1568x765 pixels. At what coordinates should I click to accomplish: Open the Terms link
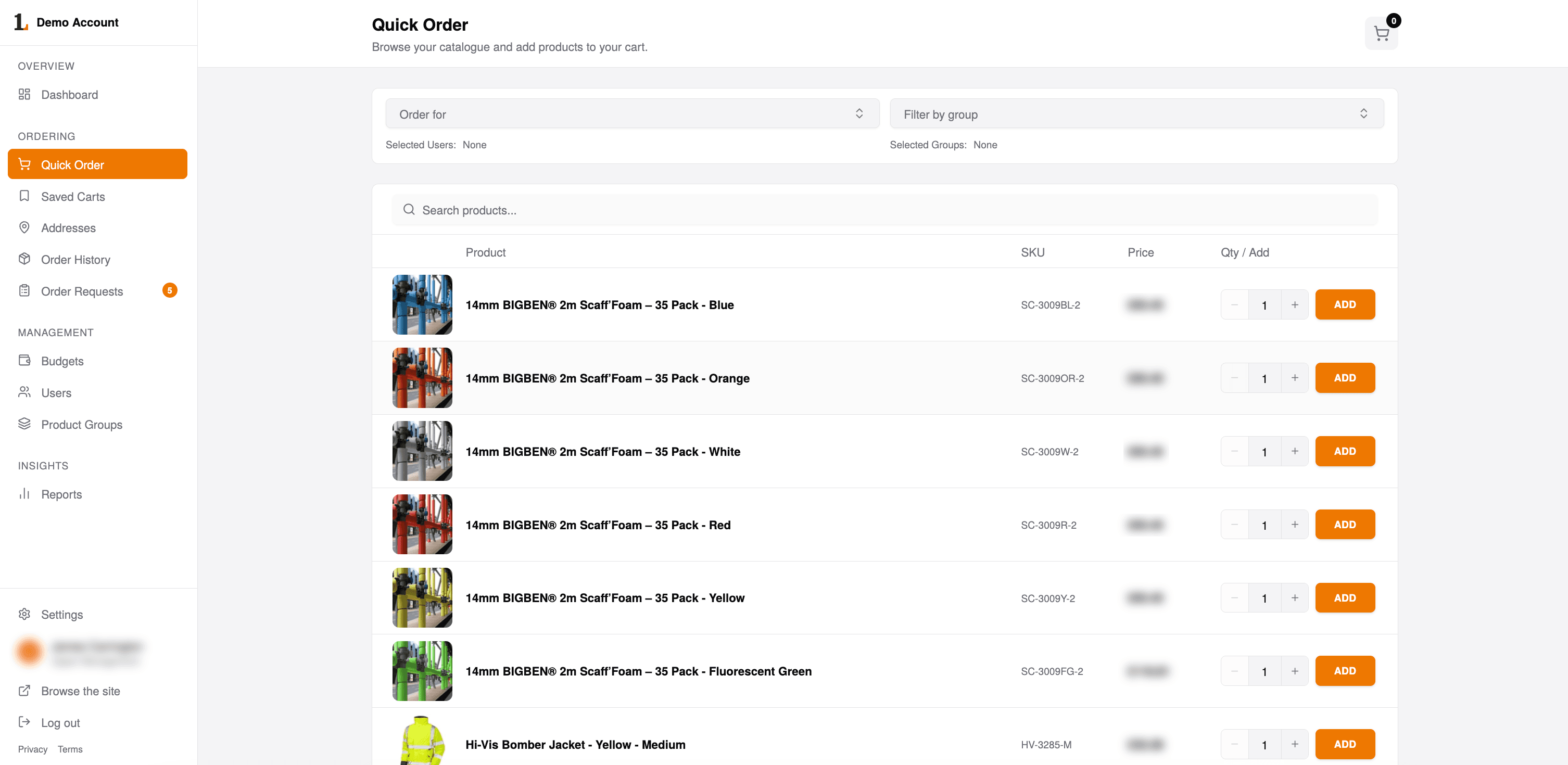click(x=70, y=749)
